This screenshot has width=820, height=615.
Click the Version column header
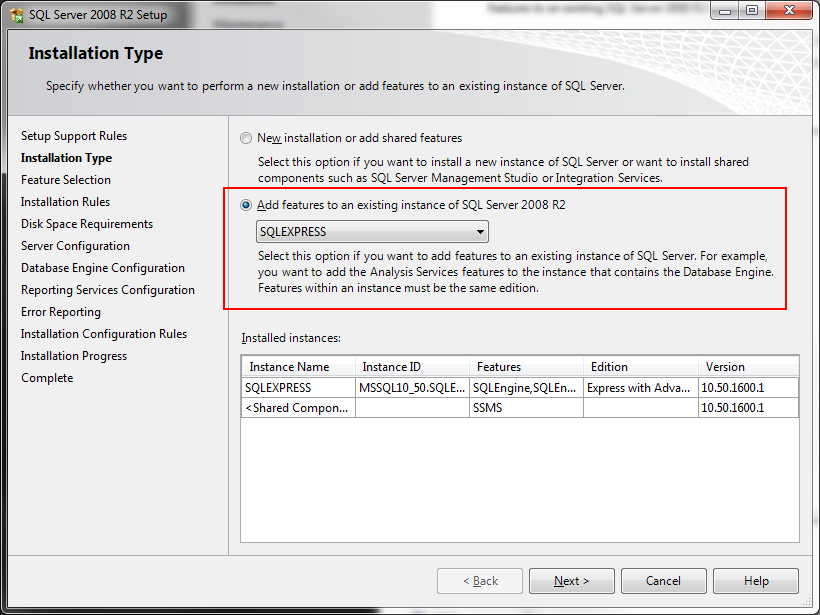coord(748,367)
